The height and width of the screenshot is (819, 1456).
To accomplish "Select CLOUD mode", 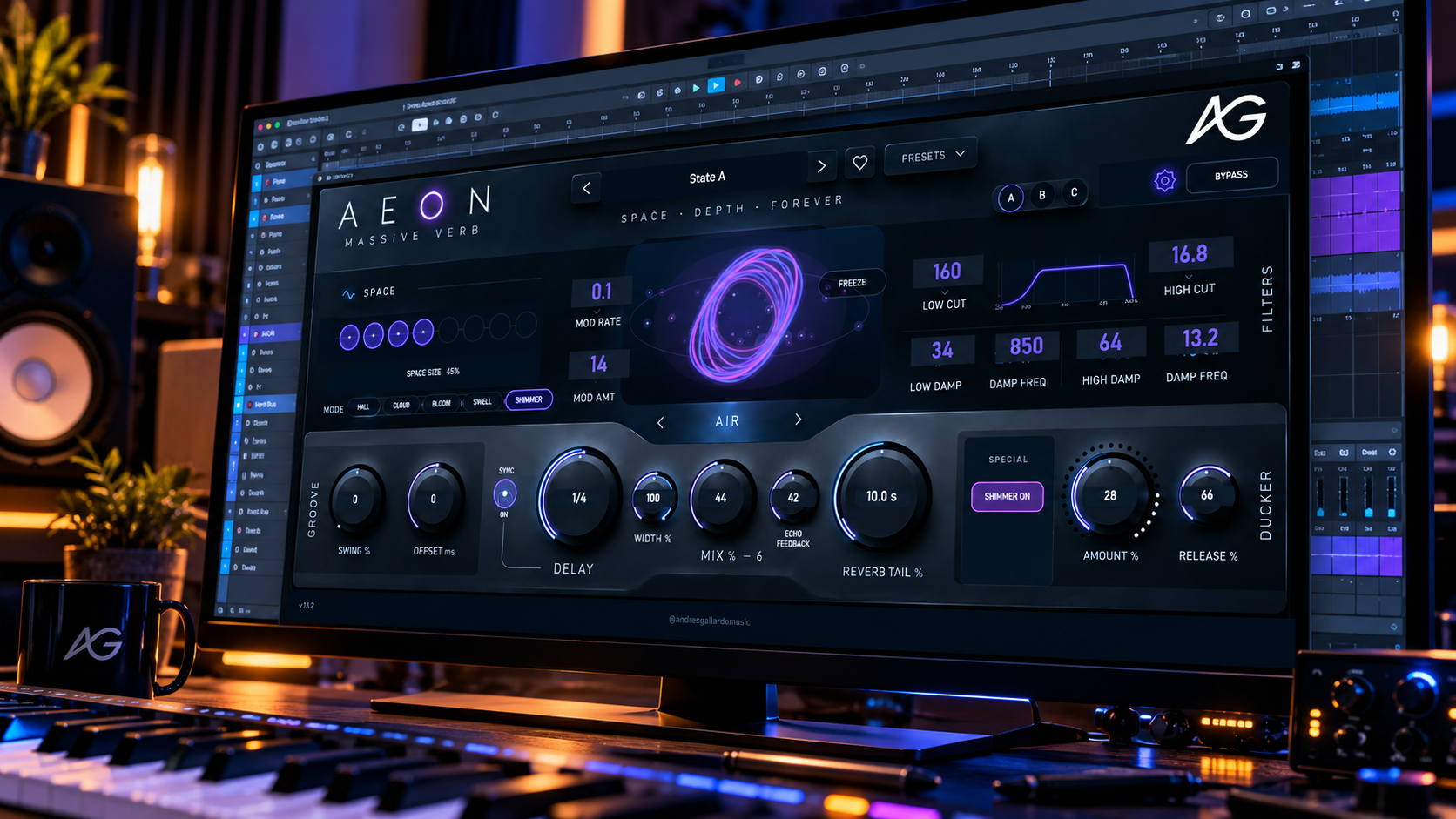I will point(401,405).
